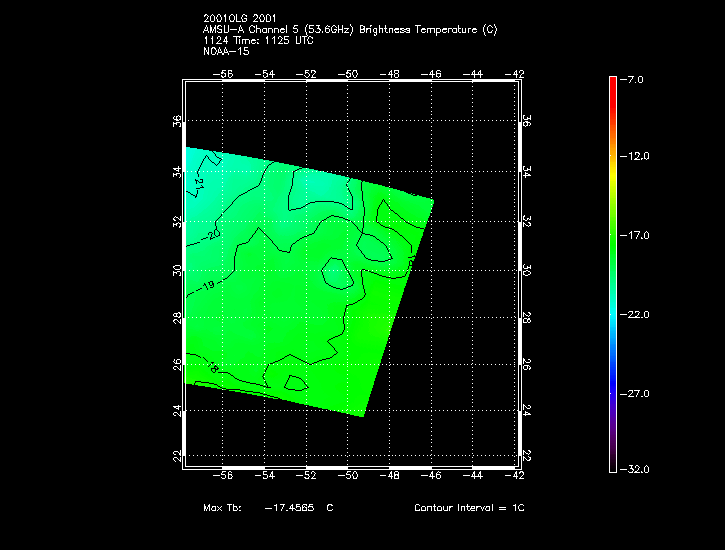The height and width of the screenshot is (550, 725).
Task: Click the NOAA-15 satellite label
Action: click(x=225, y=50)
